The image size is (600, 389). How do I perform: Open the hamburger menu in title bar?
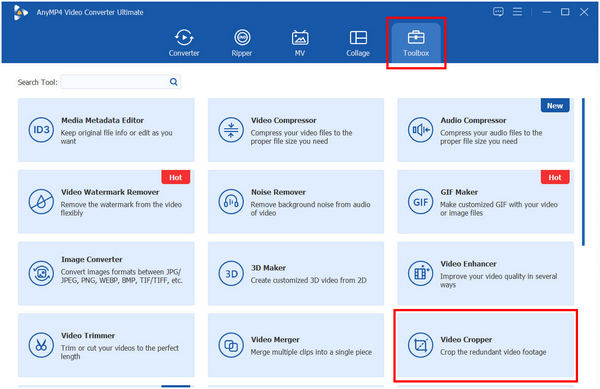pyautogui.click(x=517, y=12)
